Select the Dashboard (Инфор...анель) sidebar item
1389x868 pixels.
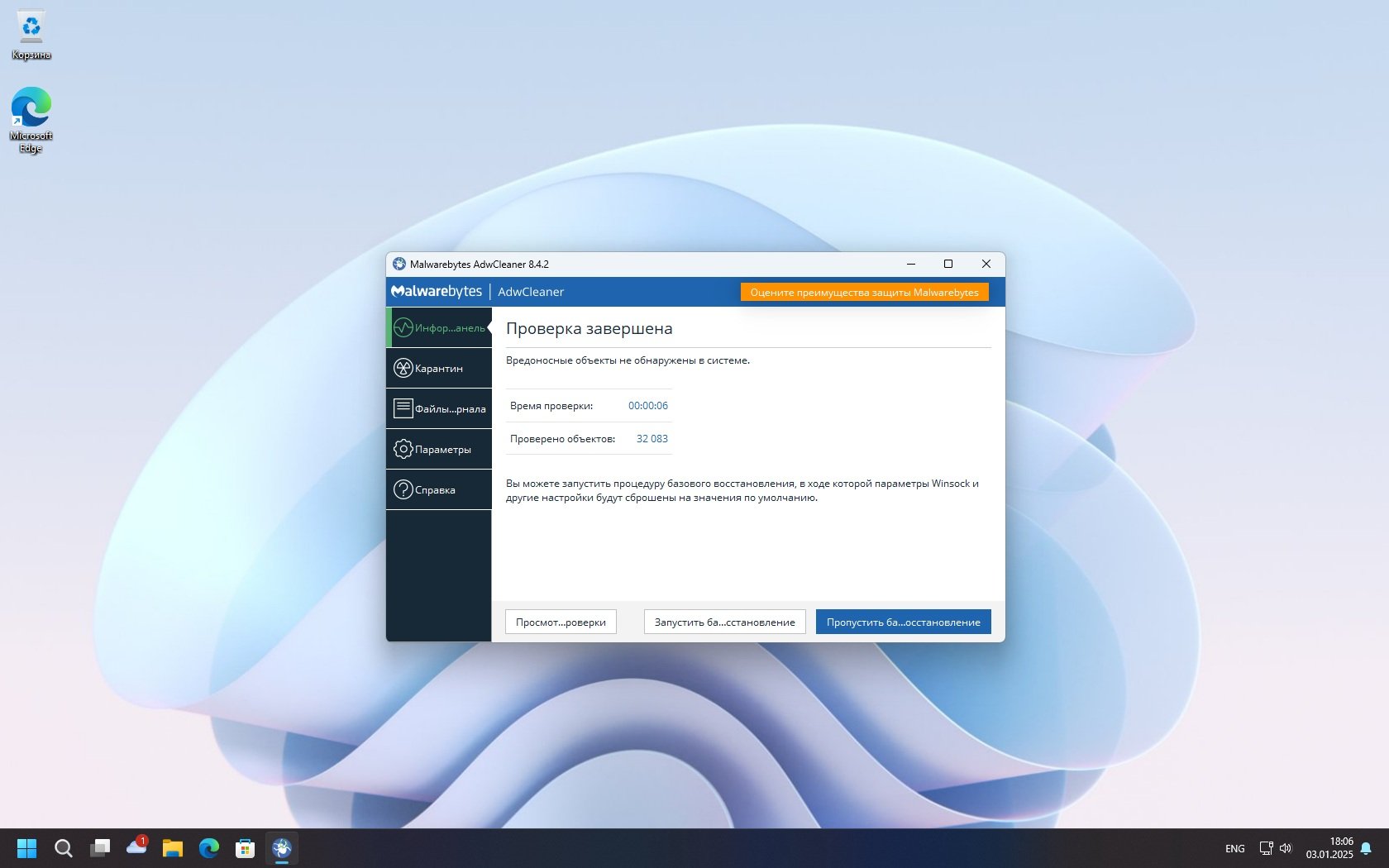(x=439, y=328)
